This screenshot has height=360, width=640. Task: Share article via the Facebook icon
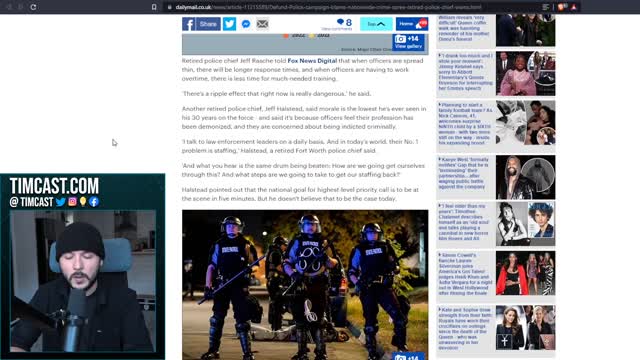[188, 24]
